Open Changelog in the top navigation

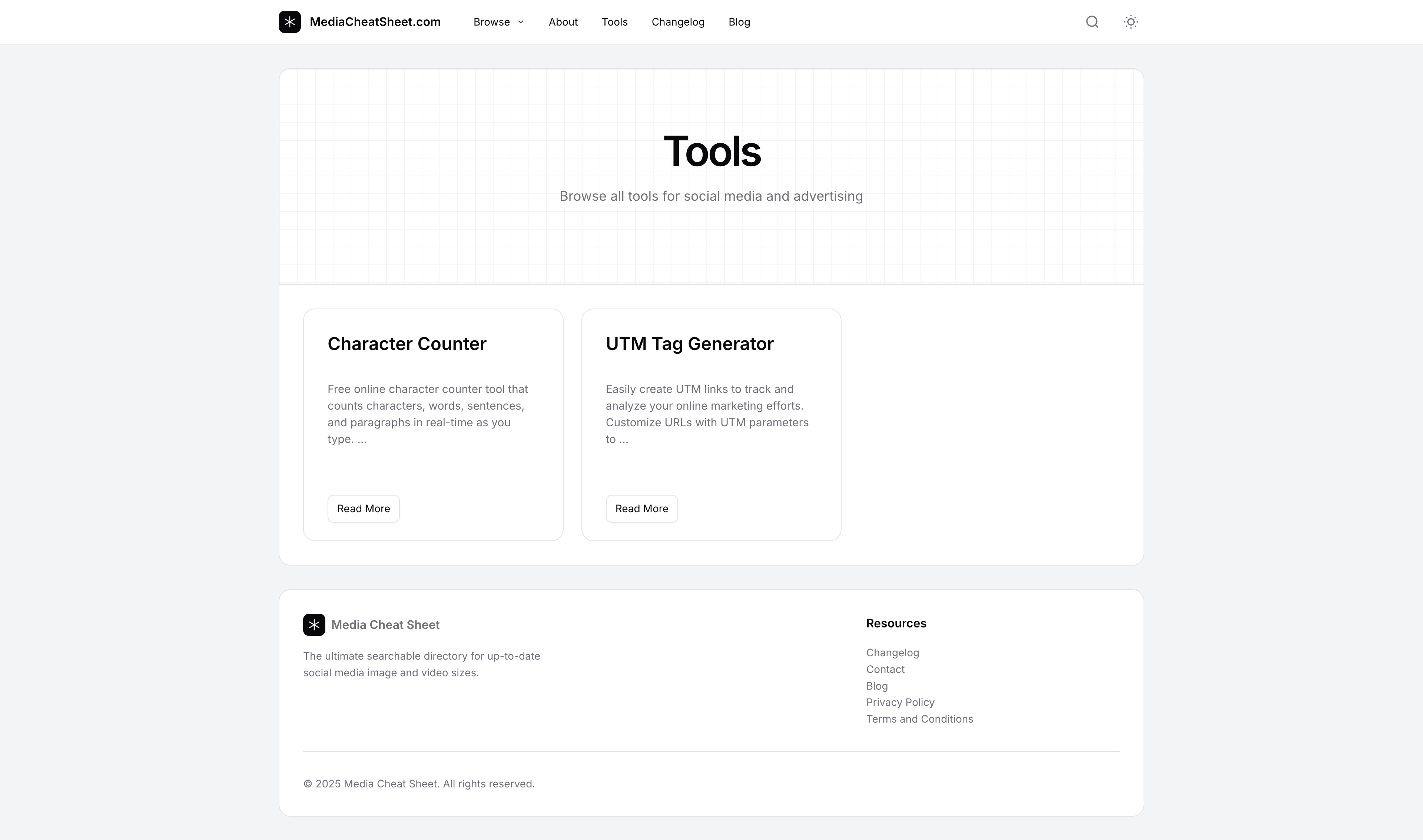pos(678,22)
